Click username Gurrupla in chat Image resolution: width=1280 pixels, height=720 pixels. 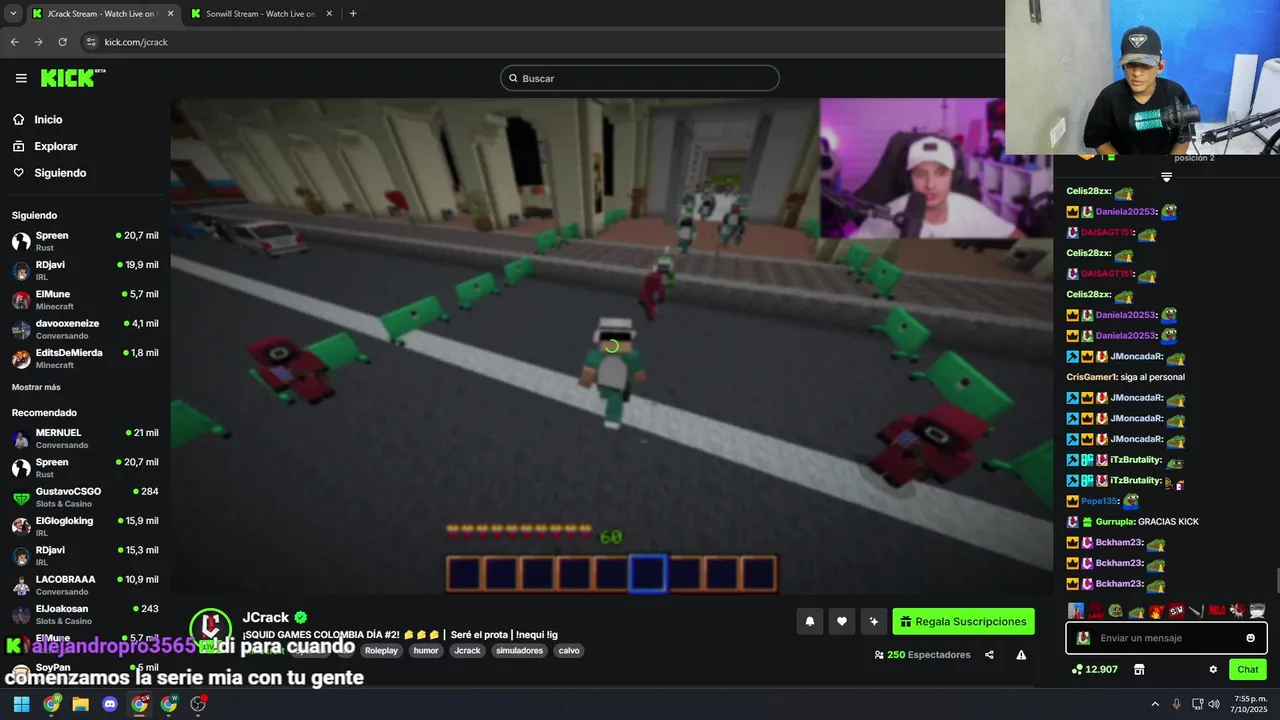click(x=1114, y=522)
